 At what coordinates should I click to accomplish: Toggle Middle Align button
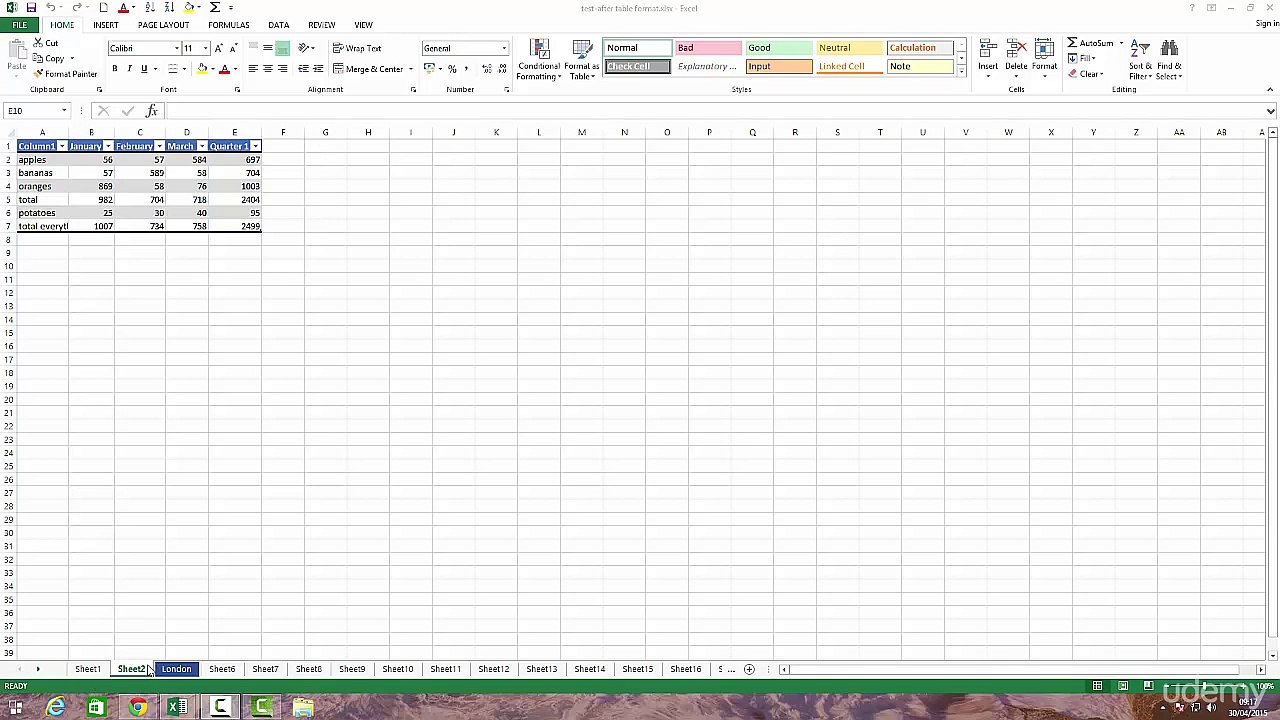[267, 48]
